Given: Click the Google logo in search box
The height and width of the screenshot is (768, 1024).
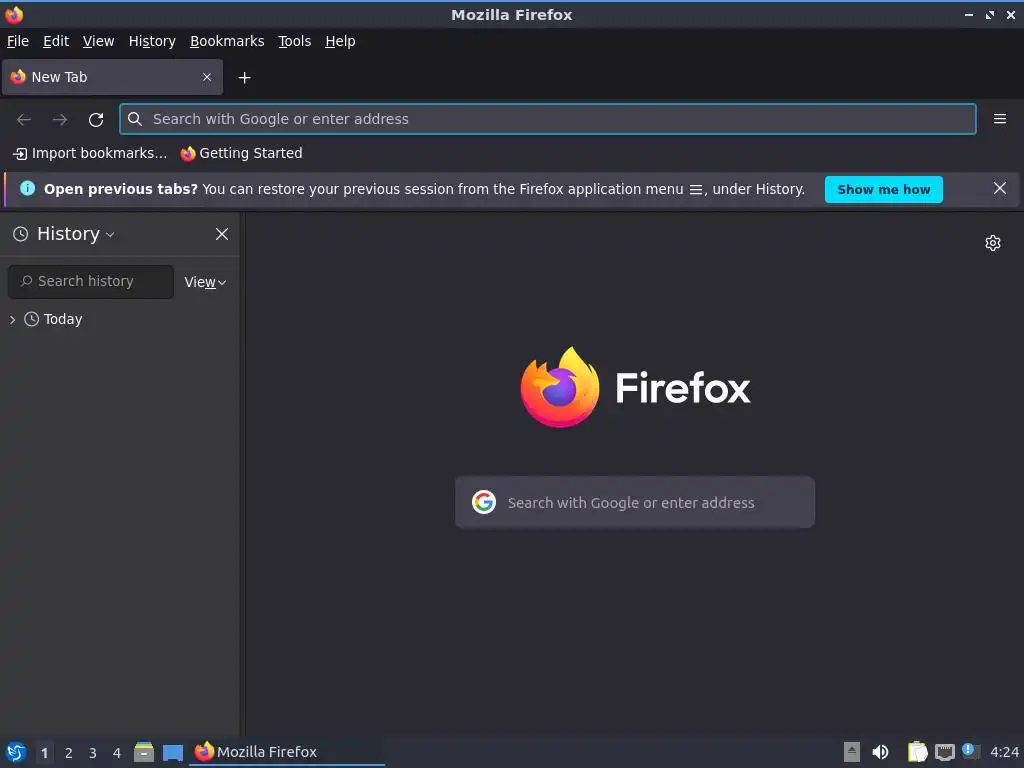Looking at the screenshot, I should coord(484,502).
